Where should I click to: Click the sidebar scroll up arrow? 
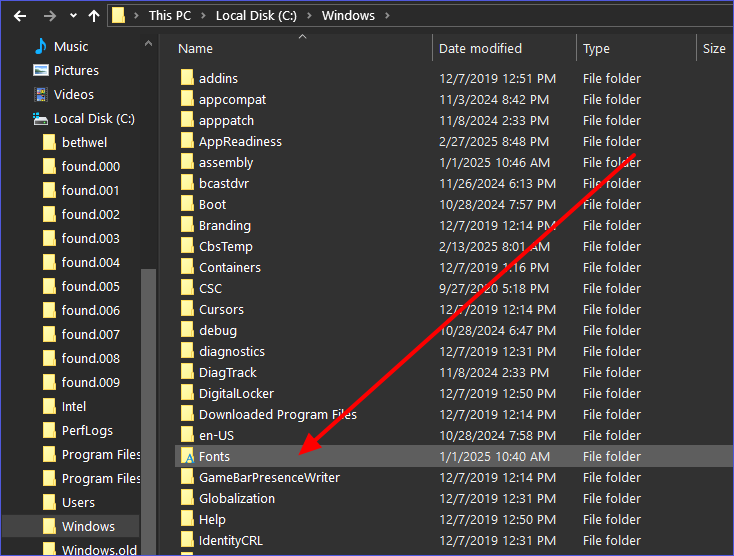pos(148,44)
